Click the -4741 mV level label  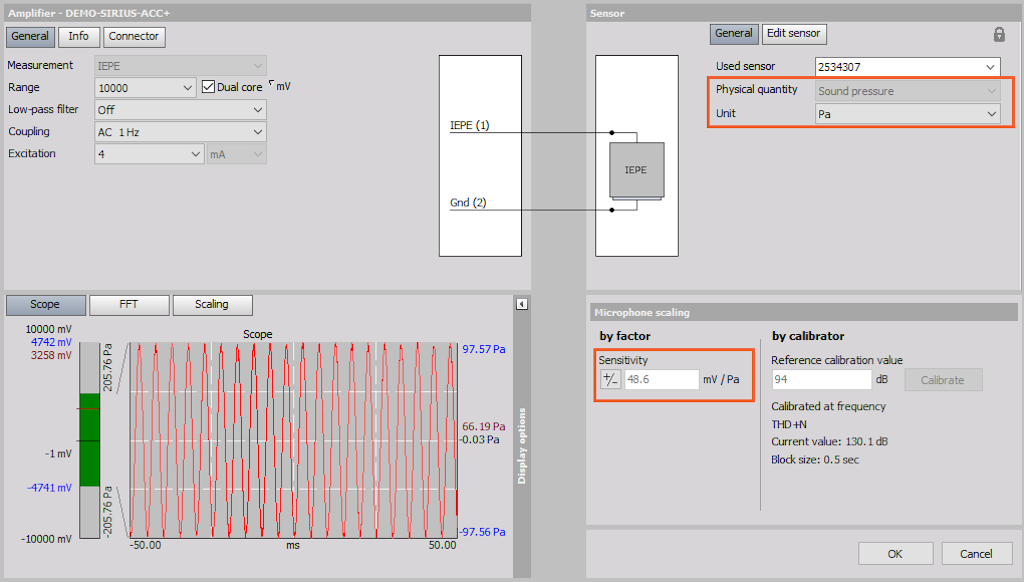(50, 488)
